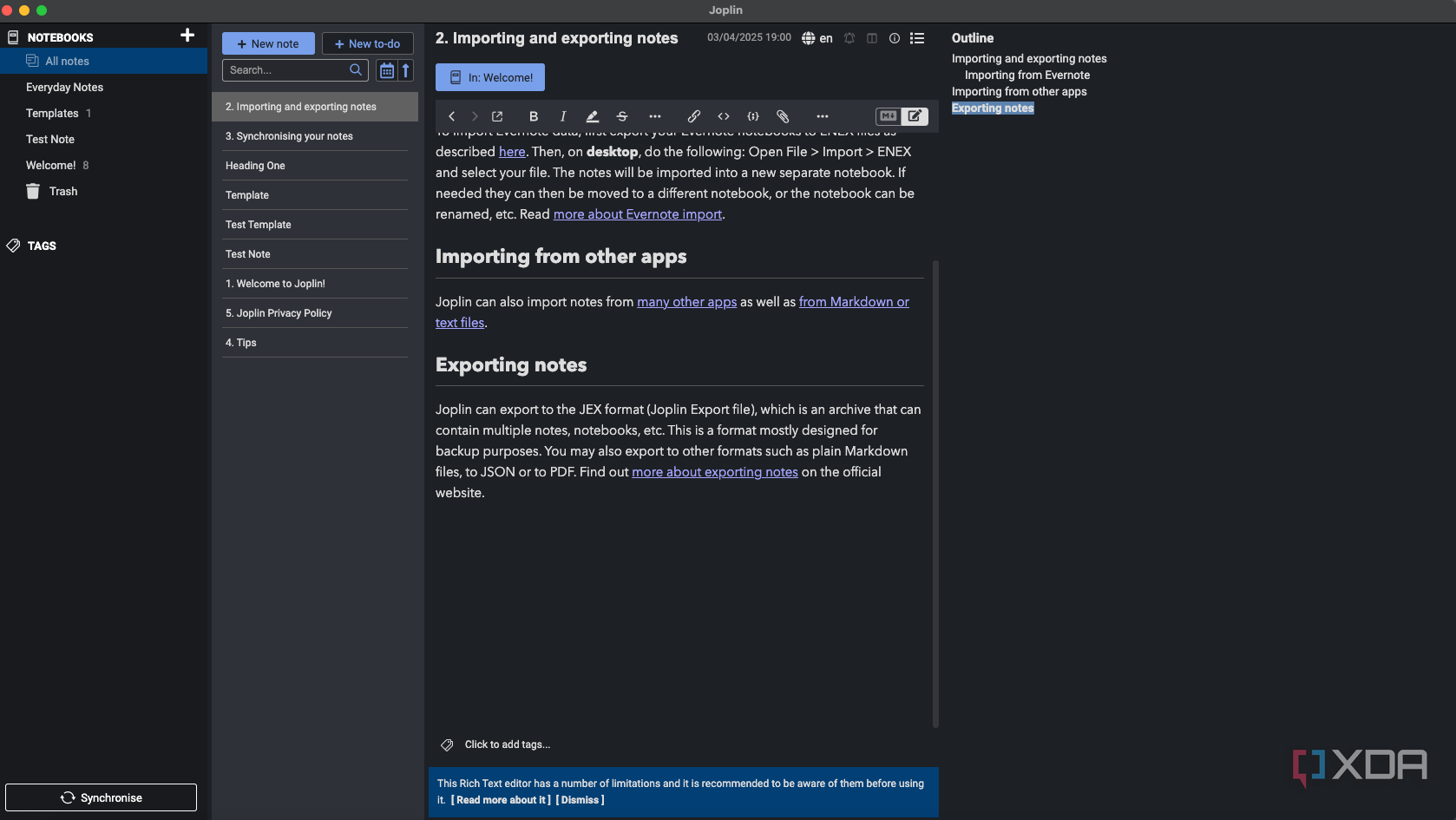
Task: Click the search magnifier icon
Action: point(356,70)
